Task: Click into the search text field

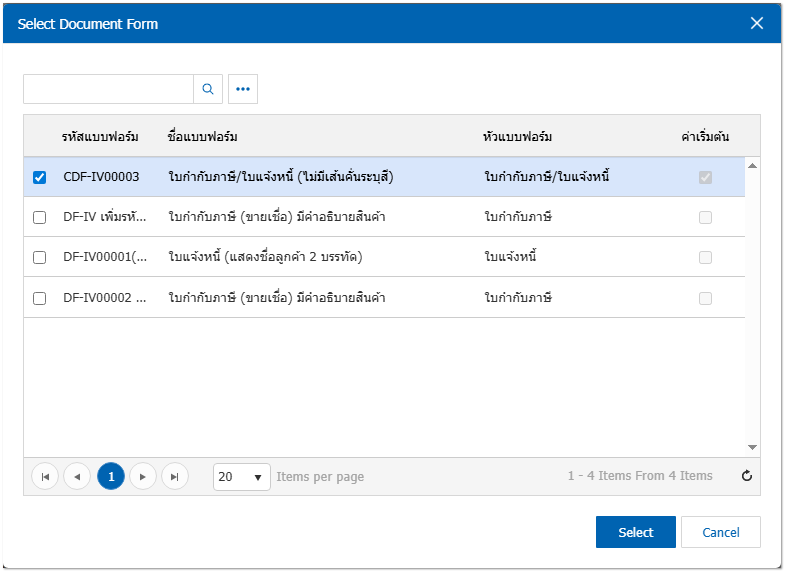Action: click(x=108, y=89)
